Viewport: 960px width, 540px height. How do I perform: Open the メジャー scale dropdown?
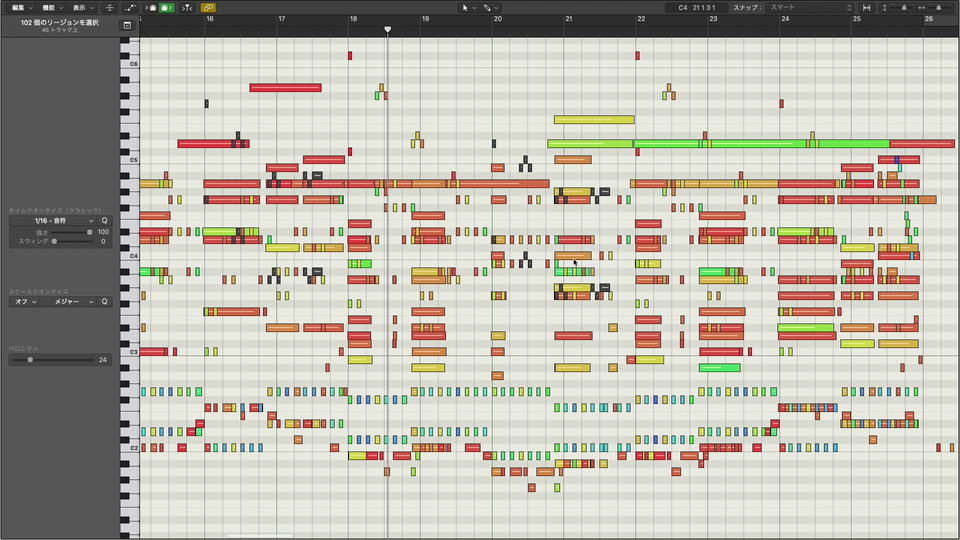pyautogui.click(x=69, y=302)
